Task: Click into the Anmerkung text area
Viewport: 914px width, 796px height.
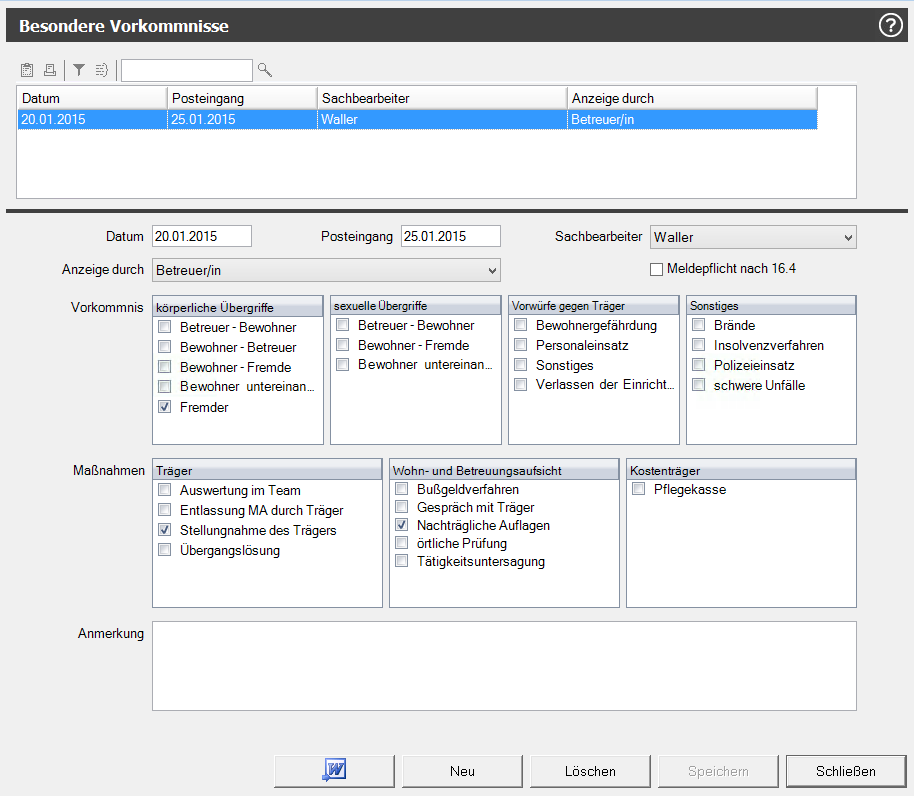Action: (503, 666)
